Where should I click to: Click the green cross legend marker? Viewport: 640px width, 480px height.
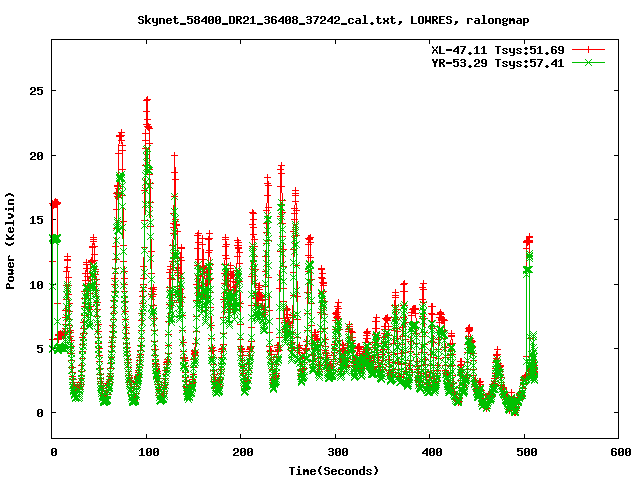tap(588, 63)
